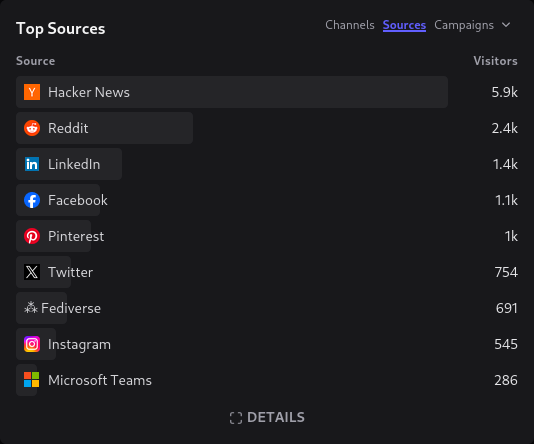This screenshot has height=444, width=534.
Task: Click the Reddit alien icon
Action: 32,128
